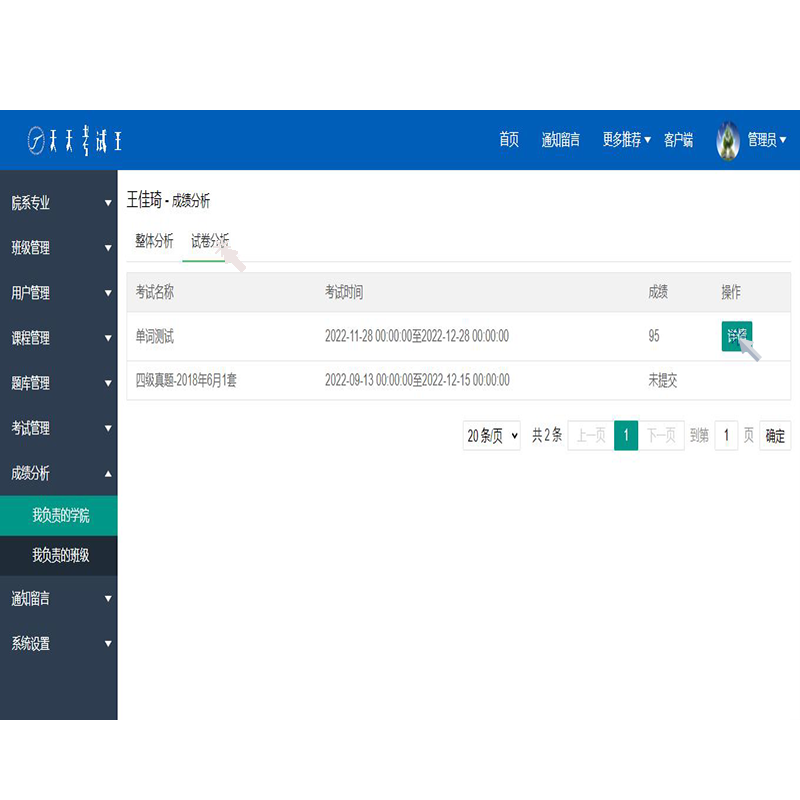Click the 下一页 pagination button

tap(661, 435)
